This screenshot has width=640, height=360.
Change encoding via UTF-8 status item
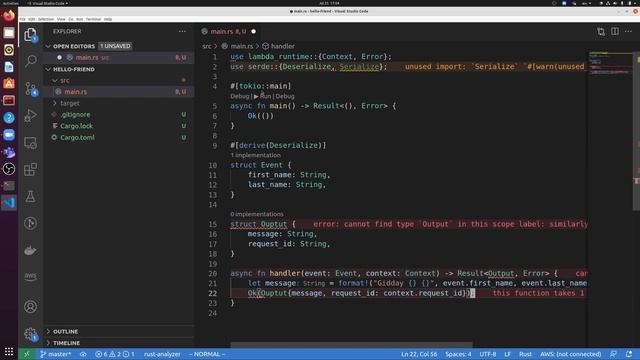pos(488,354)
